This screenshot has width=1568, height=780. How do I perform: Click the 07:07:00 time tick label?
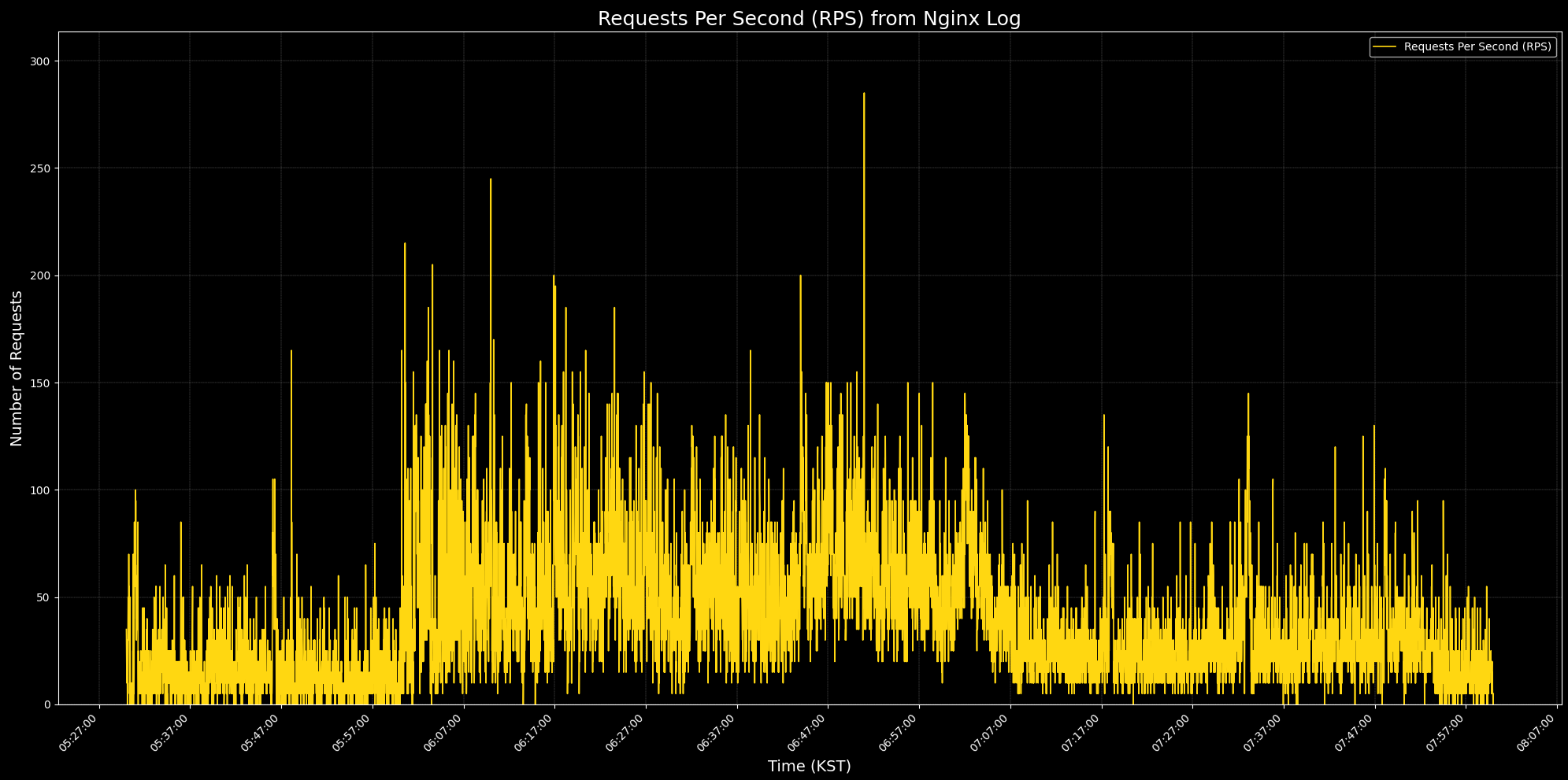pyautogui.click(x=992, y=733)
